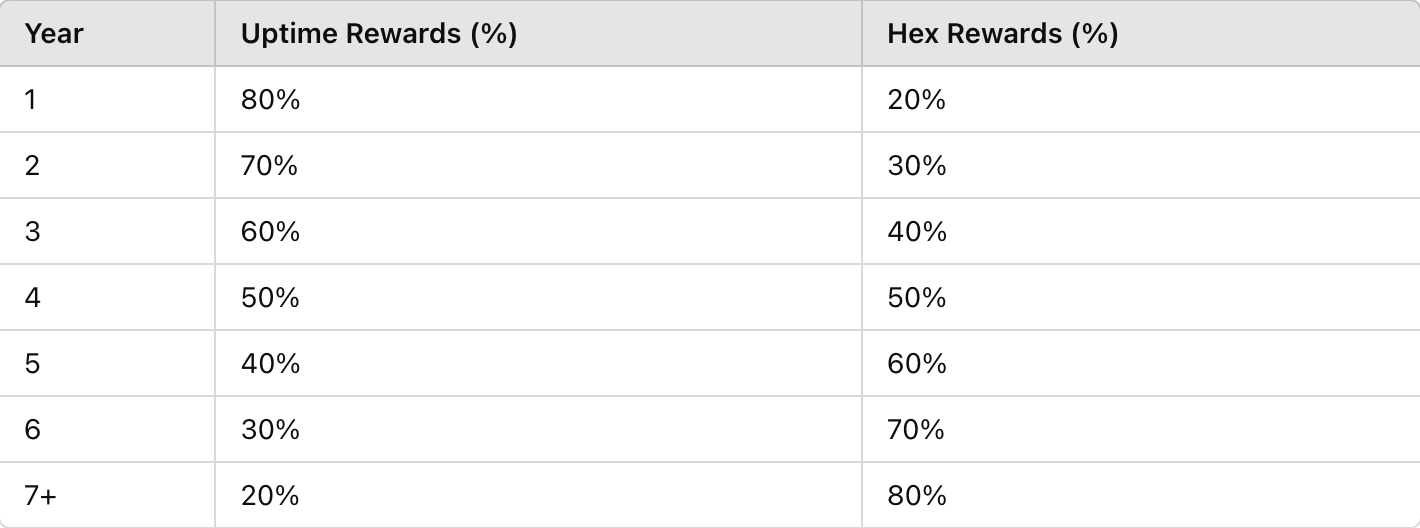Select the Year 2 cell
This screenshot has height=528, width=1420.
(32, 166)
